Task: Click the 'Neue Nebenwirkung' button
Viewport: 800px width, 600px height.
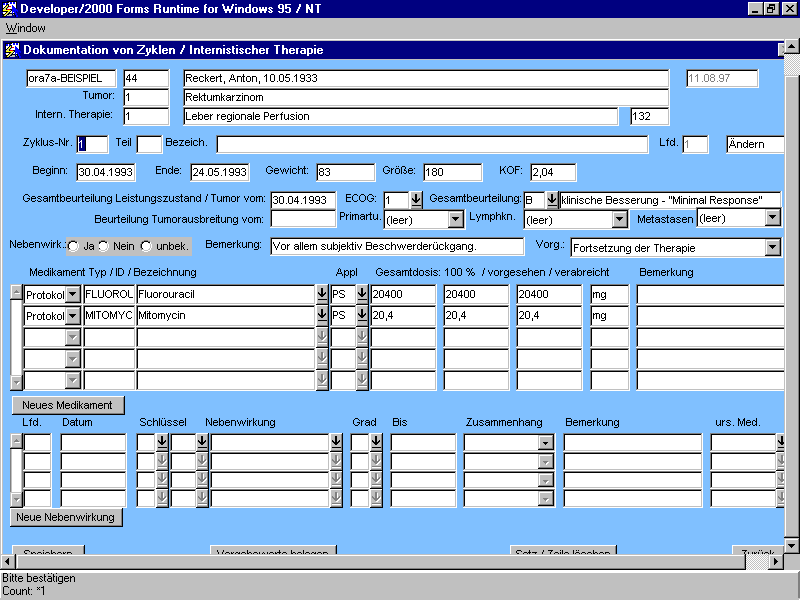Action: 68,517
